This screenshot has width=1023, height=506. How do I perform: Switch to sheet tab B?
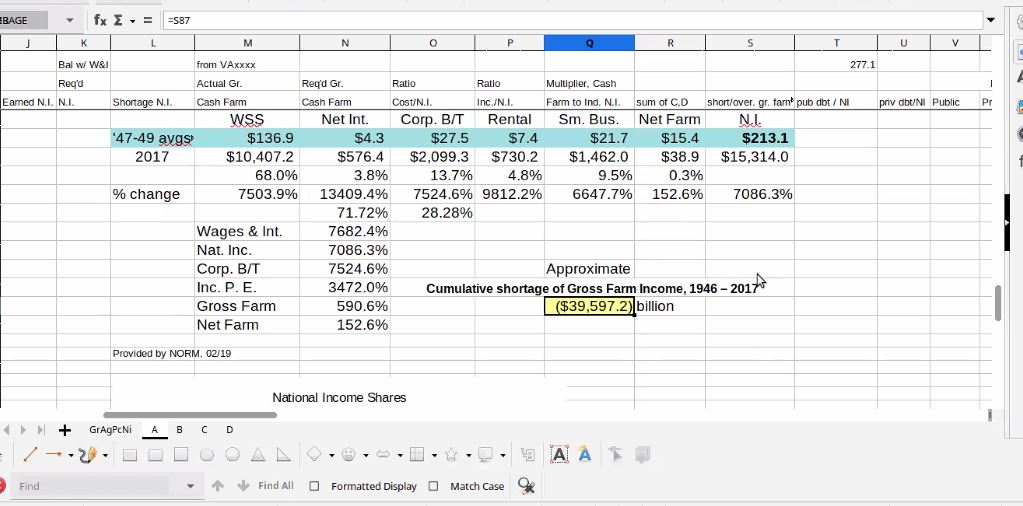coord(179,430)
